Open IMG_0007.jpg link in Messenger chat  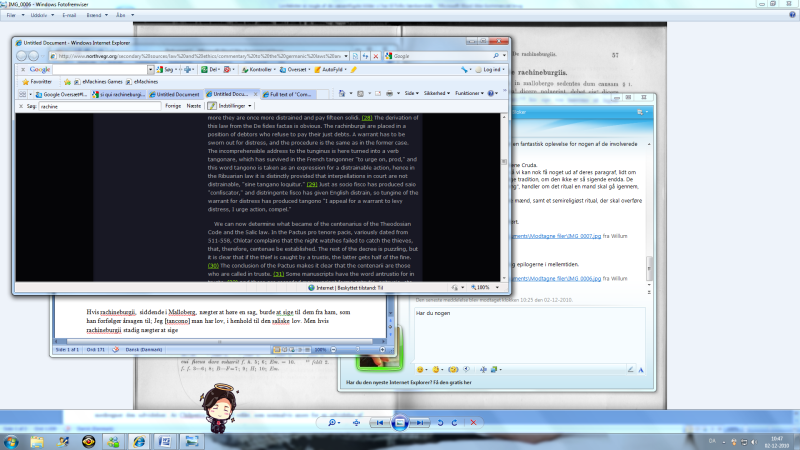tap(556, 236)
